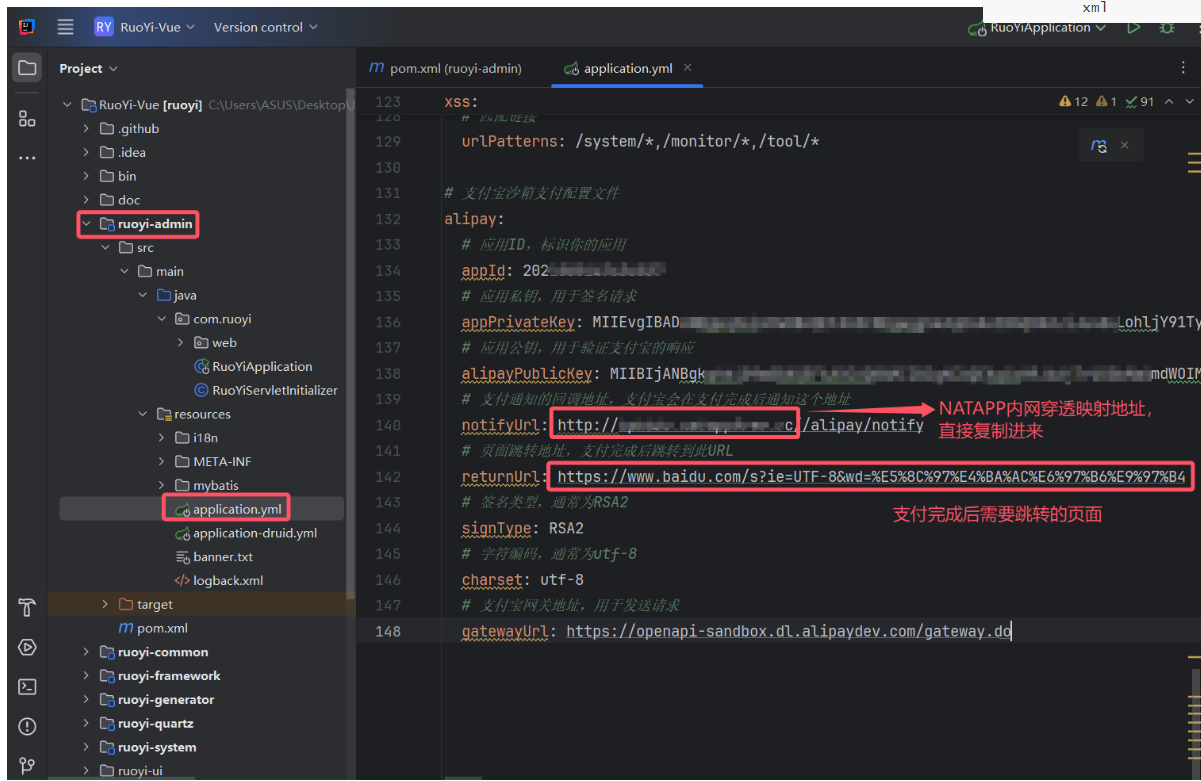
Task: Open the Terminal tool window
Action: point(27,687)
